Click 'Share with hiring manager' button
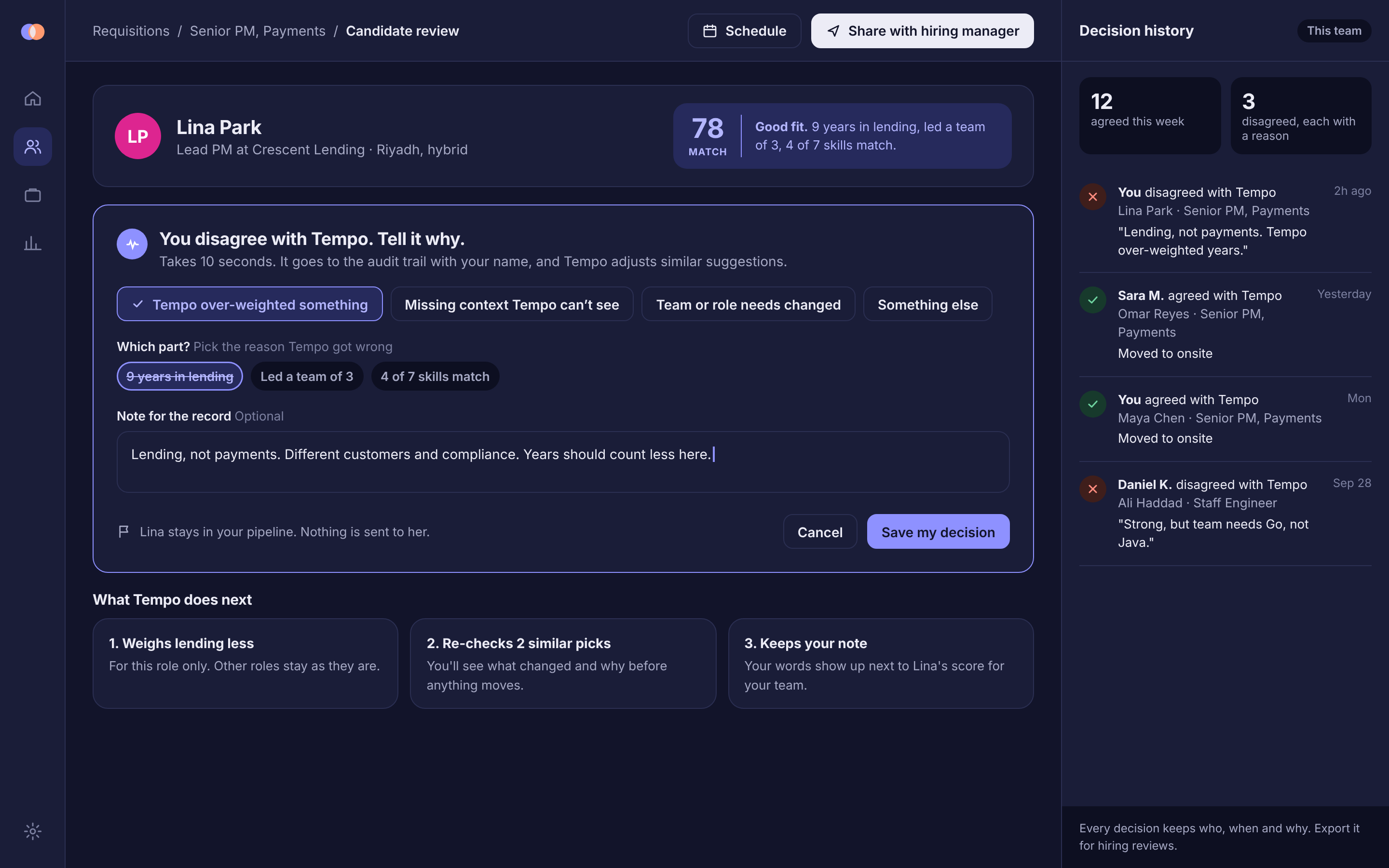 [x=922, y=31]
